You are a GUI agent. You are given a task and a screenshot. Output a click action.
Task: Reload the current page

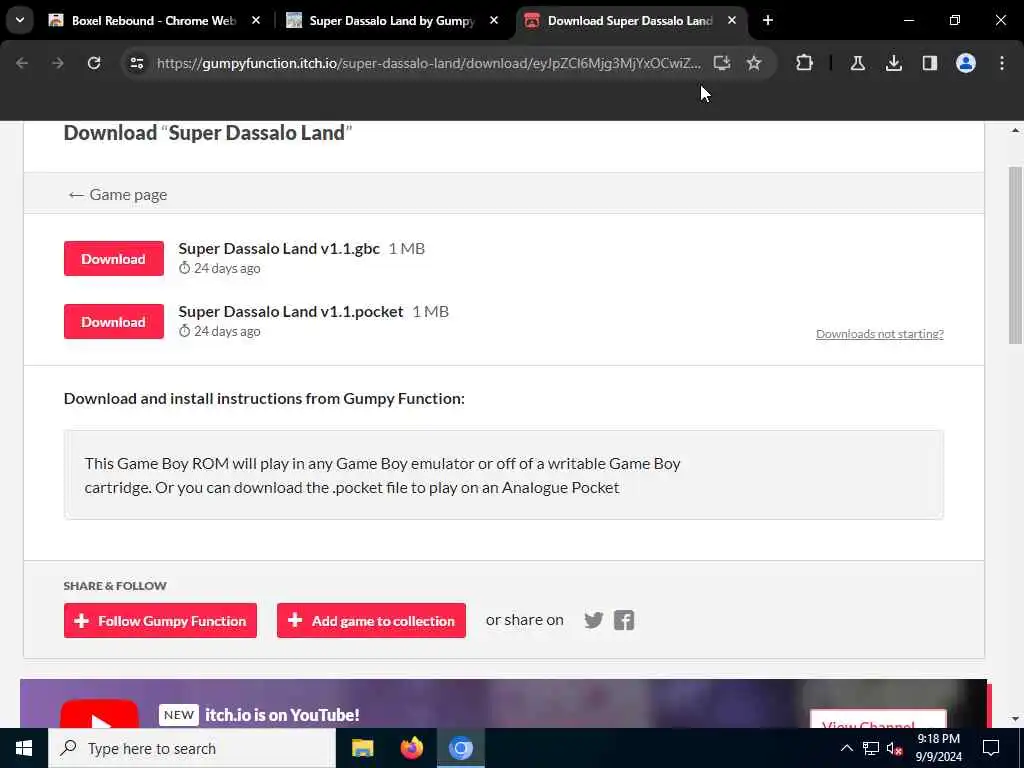coord(94,63)
